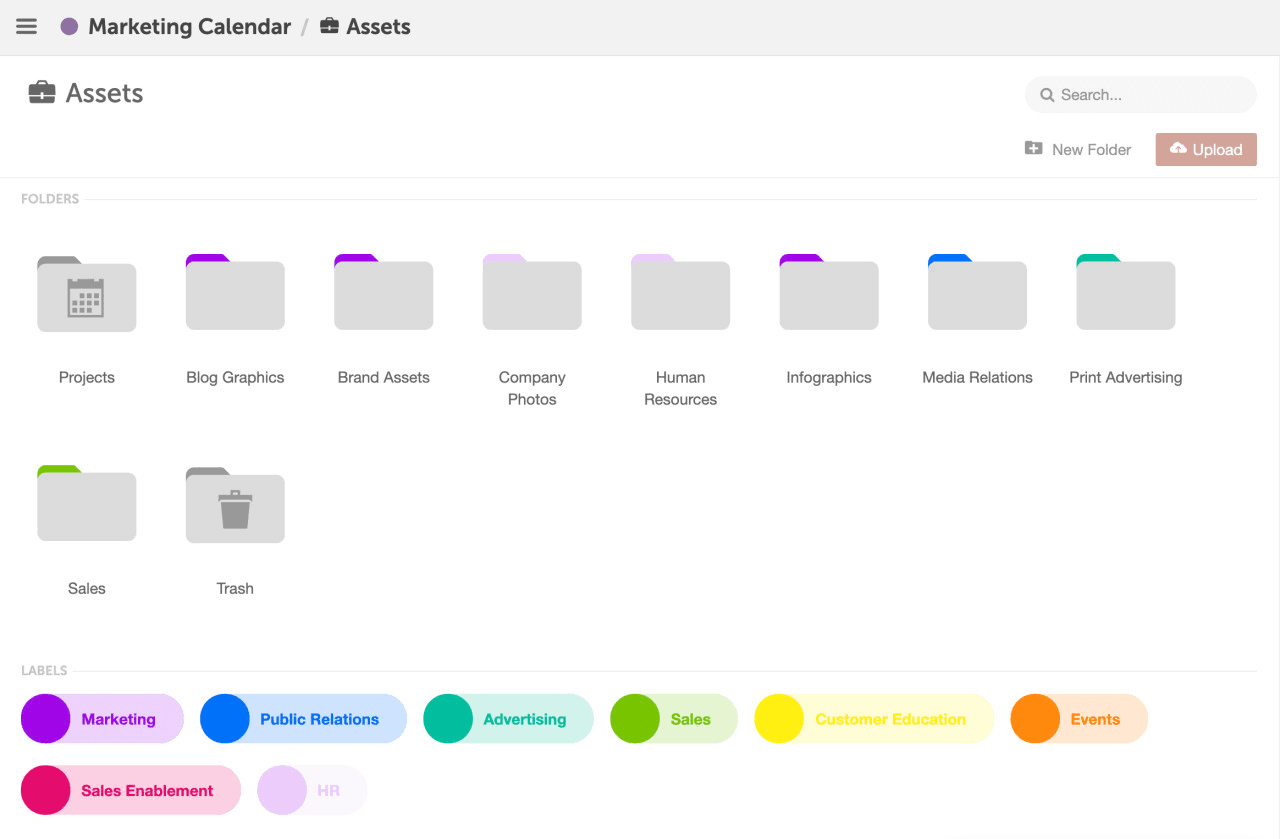Click into the Search assets field
This screenshot has height=839, width=1280.
click(x=1150, y=95)
